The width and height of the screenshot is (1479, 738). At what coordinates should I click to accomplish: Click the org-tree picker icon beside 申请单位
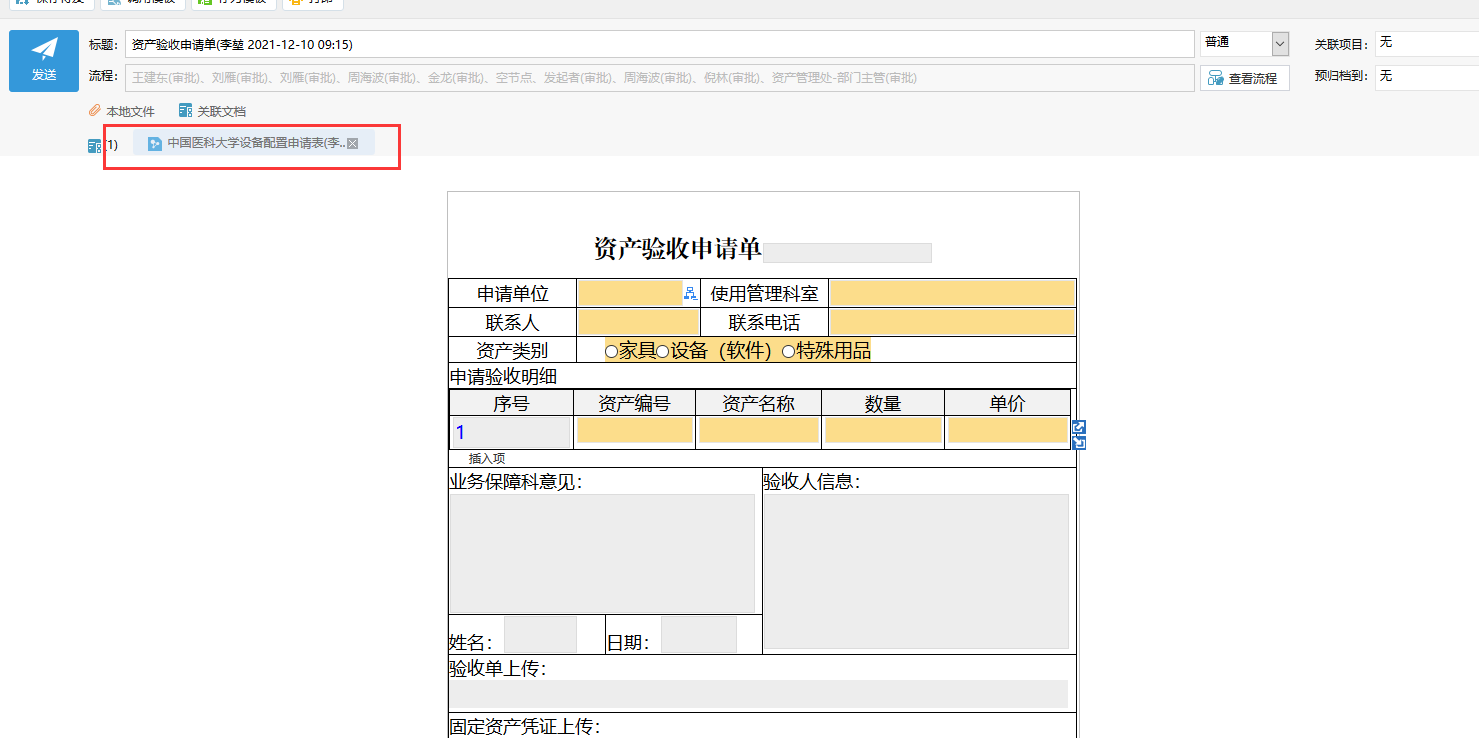690,293
